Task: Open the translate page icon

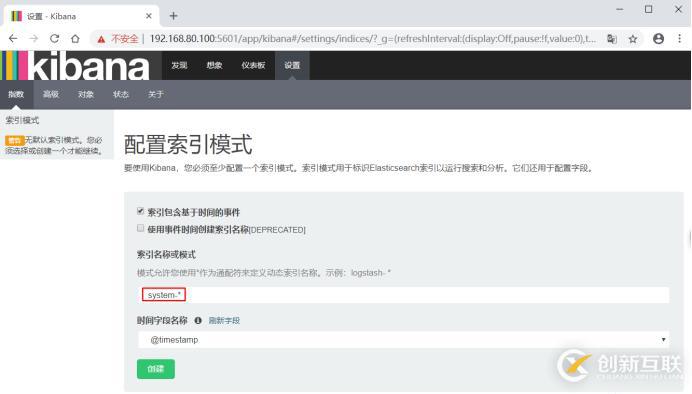Action: coord(612,39)
